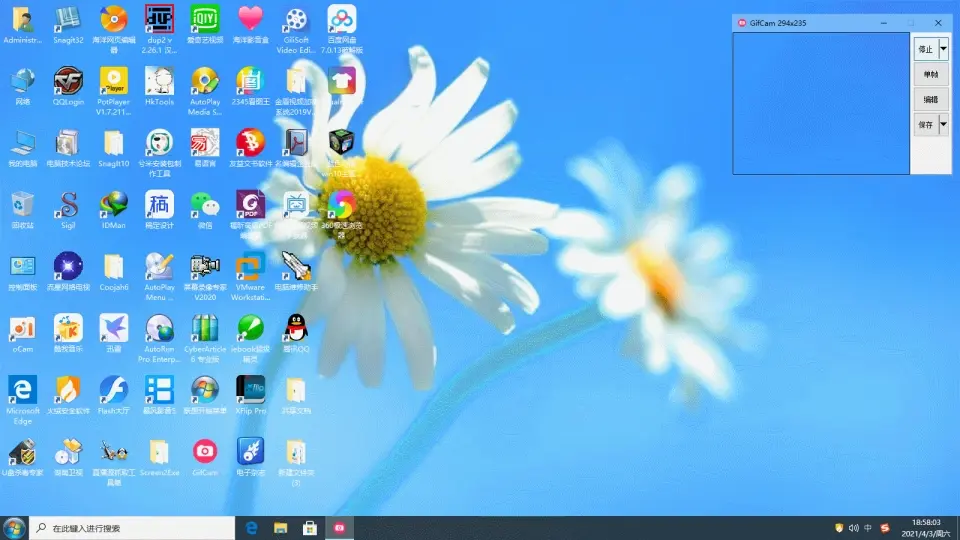Select the GifCam desktop shortcut icon
960x540 pixels.
(205, 452)
